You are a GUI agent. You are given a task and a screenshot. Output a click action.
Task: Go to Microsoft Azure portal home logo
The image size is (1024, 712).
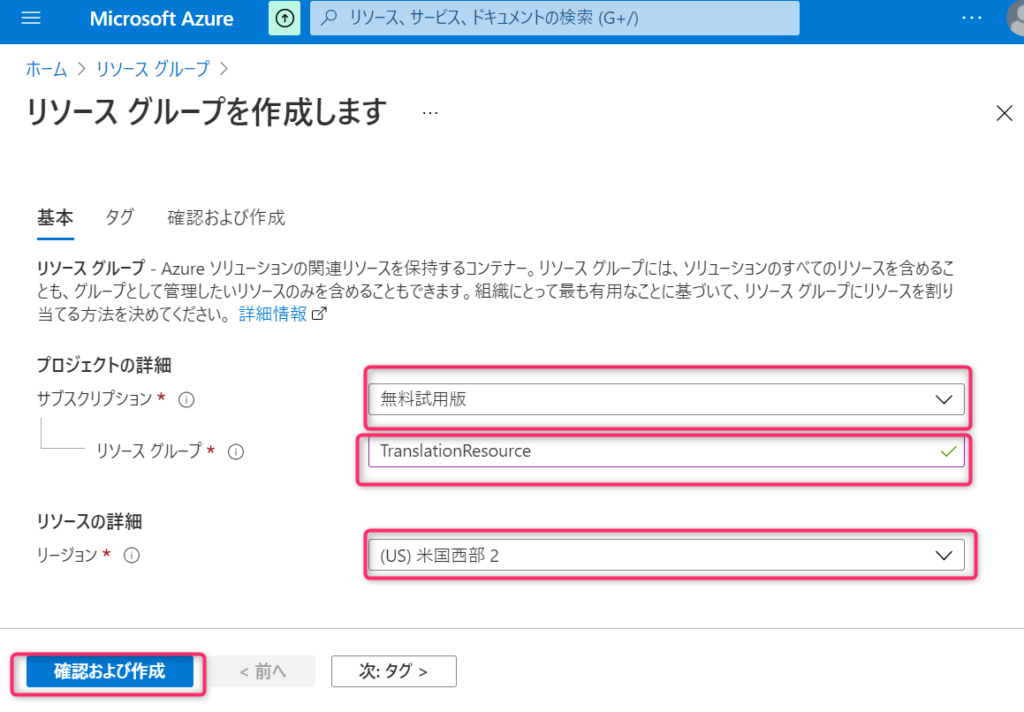pos(161,18)
